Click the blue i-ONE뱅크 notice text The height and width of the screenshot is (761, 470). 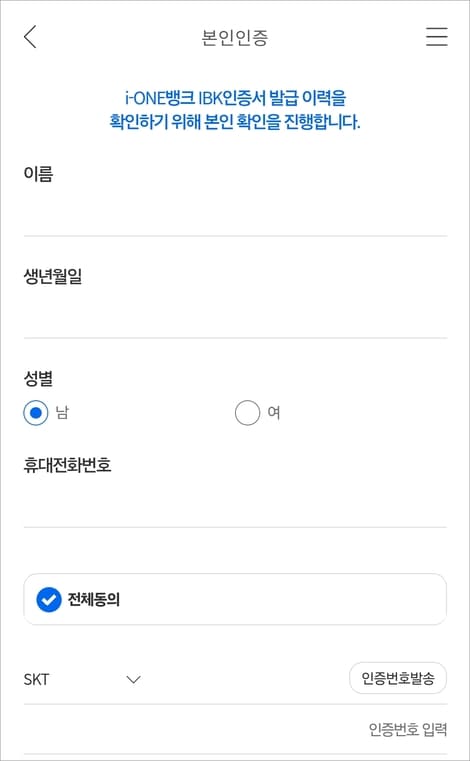click(x=235, y=110)
